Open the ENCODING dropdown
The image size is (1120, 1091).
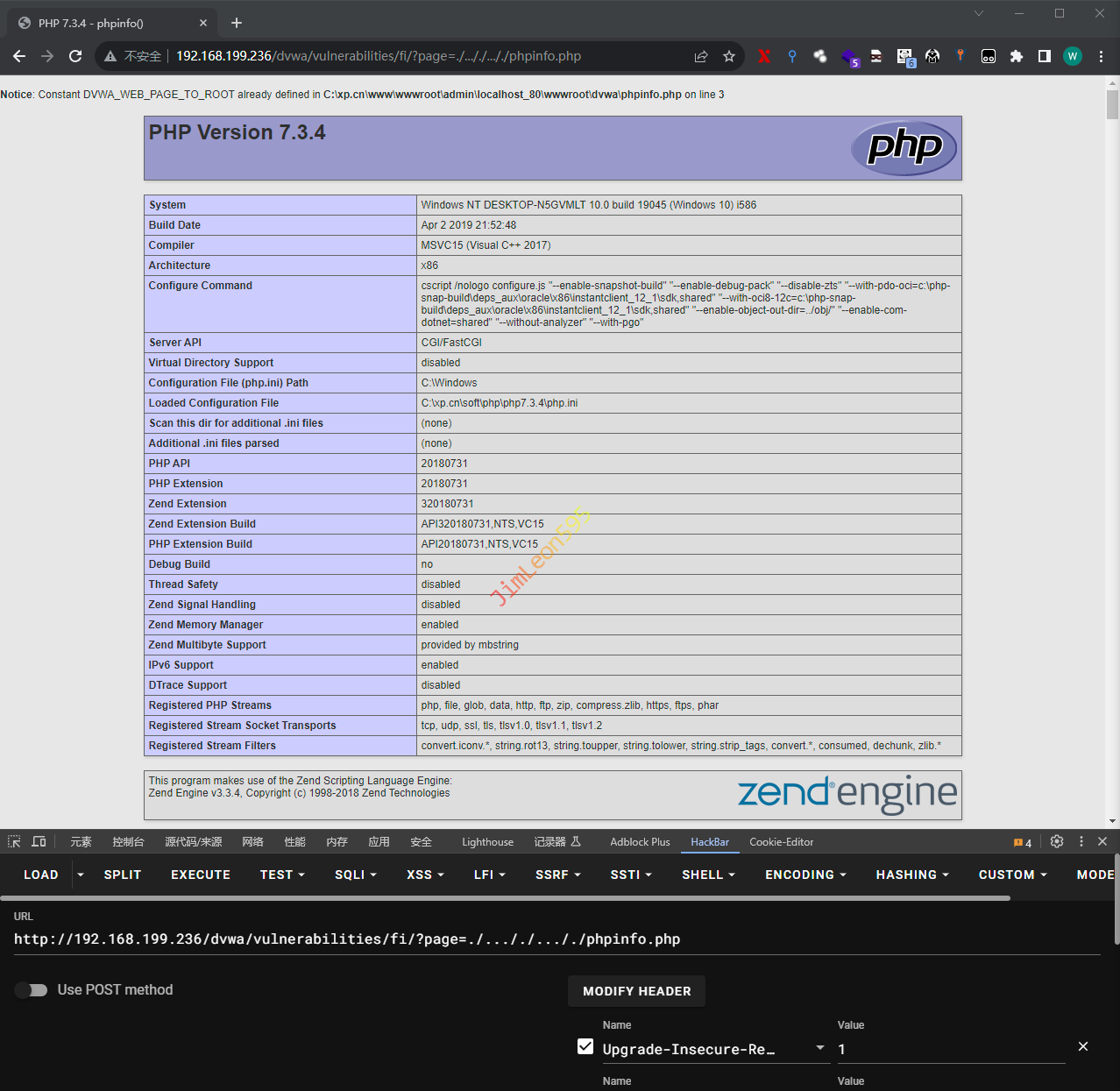point(805,875)
